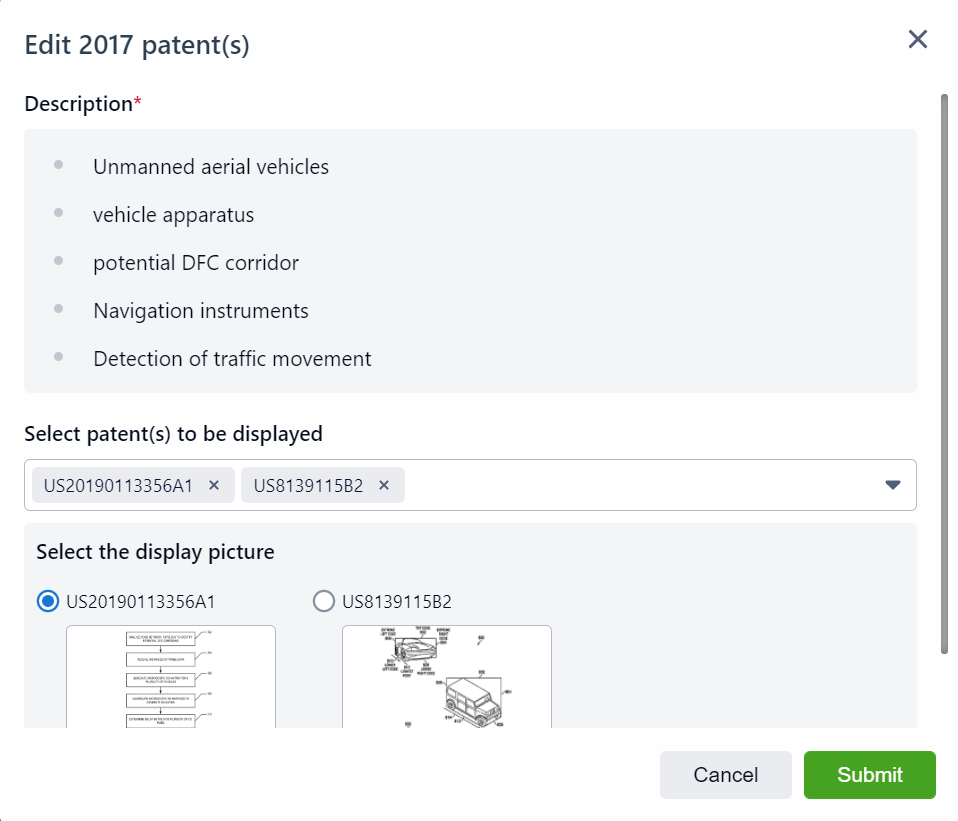The width and height of the screenshot is (958, 821).
Task: Remove the US20190113356A1 tag
Action: (213, 485)
